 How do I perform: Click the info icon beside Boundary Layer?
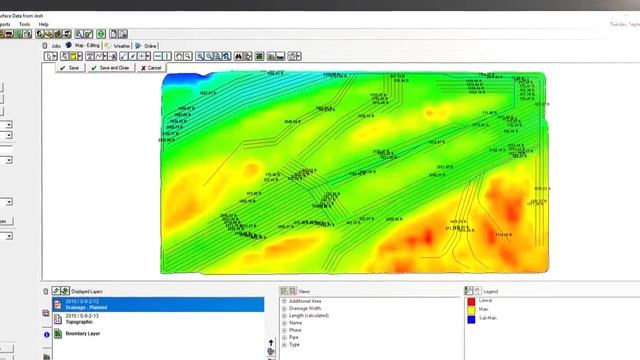47,335
